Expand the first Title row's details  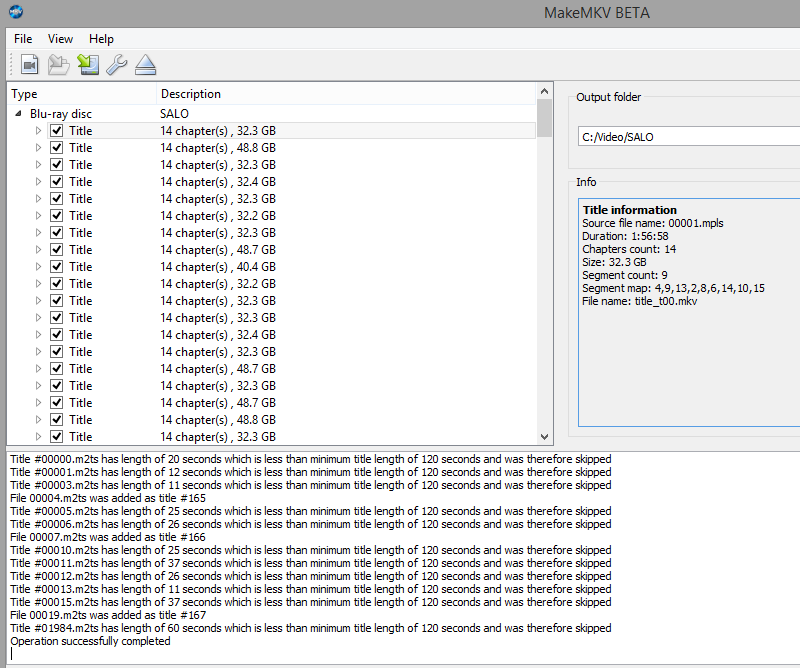39,131
